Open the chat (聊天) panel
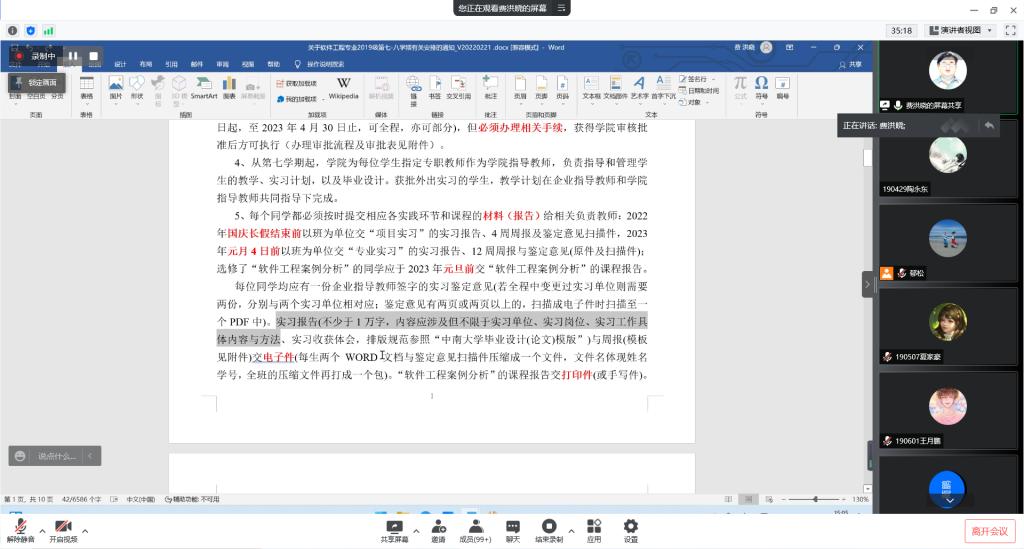Image resolution: width=1024 pixels, height=549 pixels. coord(512,528)
